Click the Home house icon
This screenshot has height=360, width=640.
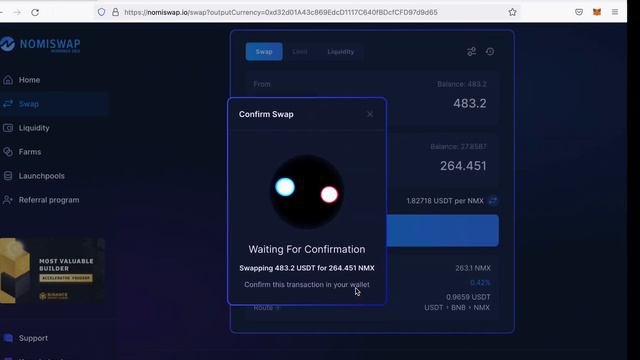pos(8,80)
